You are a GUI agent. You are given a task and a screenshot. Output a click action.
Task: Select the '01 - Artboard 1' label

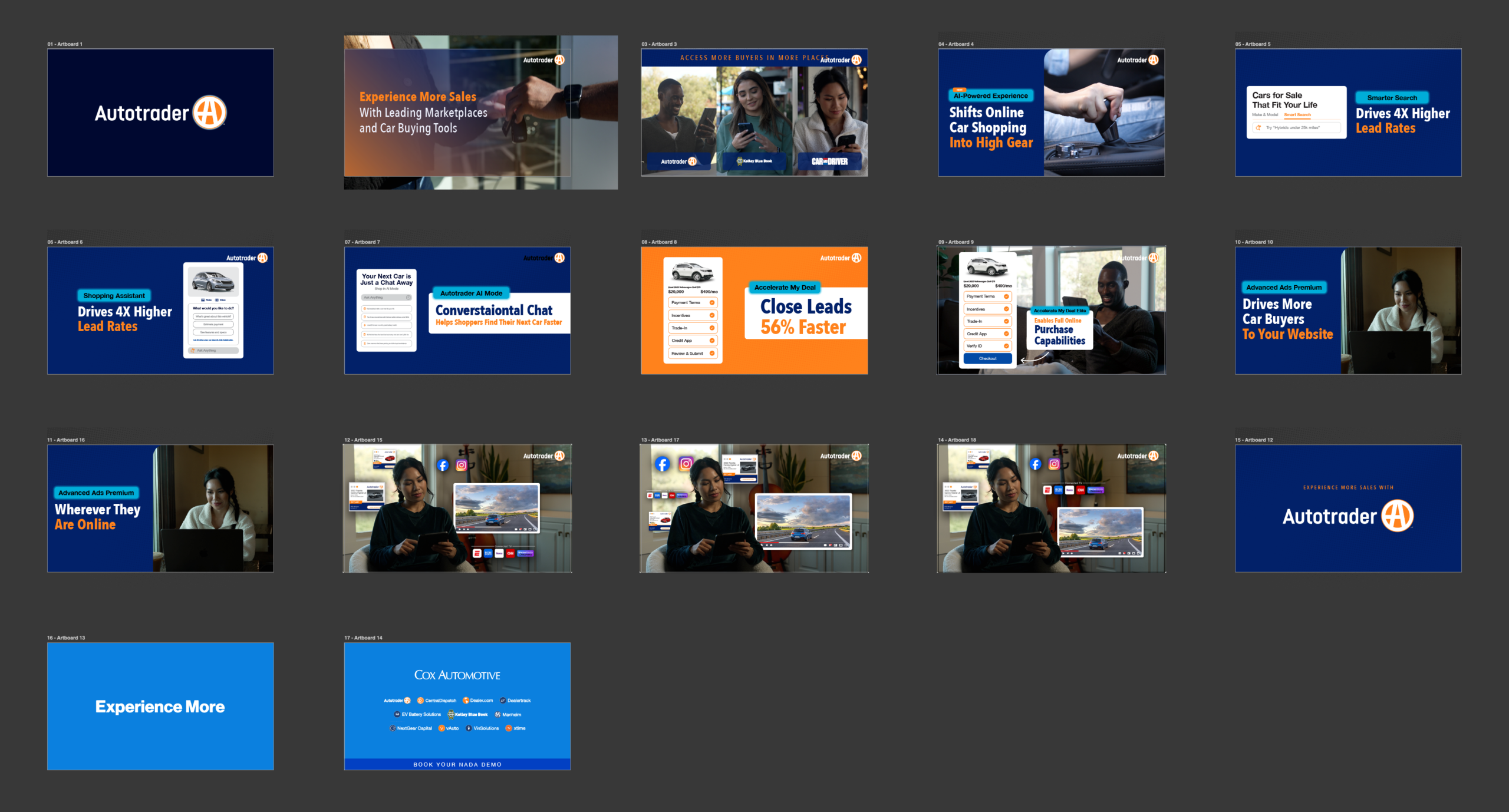coord(65,44)
